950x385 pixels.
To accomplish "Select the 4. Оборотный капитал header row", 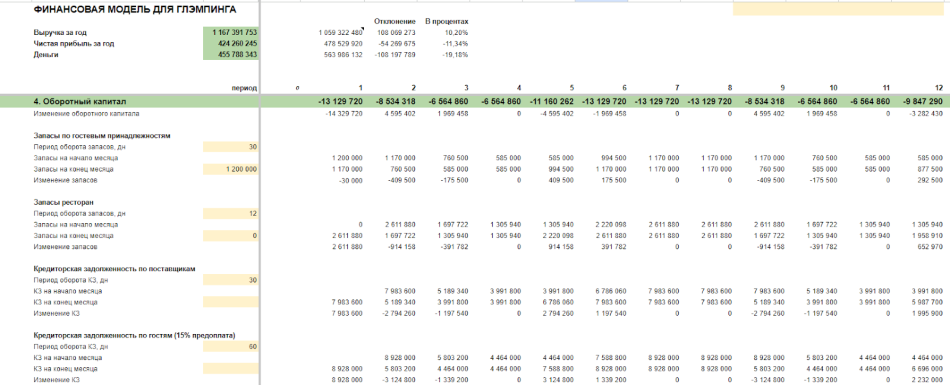I will (x=475, y=101).
